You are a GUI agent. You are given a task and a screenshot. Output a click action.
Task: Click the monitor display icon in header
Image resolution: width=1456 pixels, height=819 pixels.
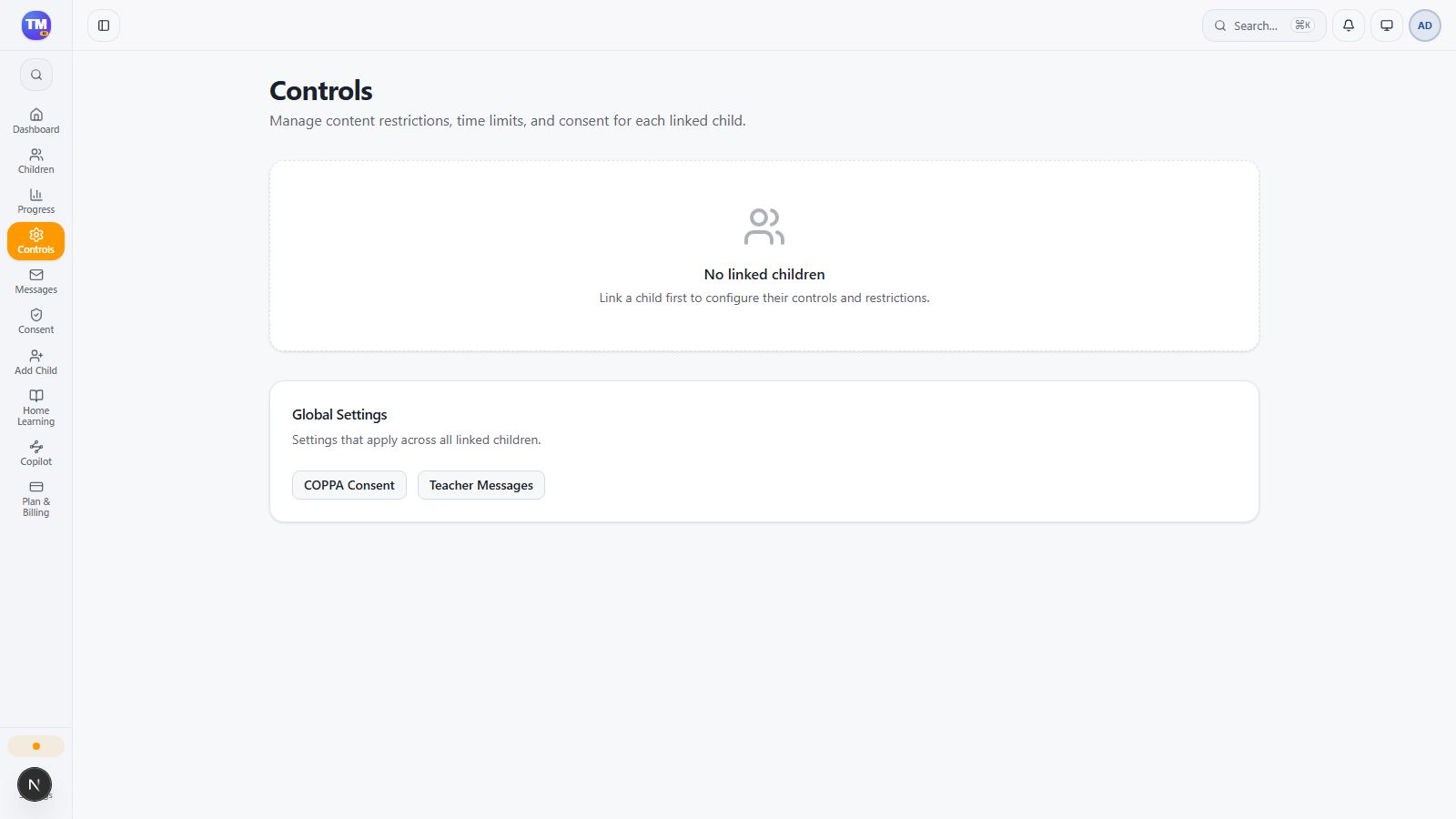pyautogui.click(x=1387, y=25)
